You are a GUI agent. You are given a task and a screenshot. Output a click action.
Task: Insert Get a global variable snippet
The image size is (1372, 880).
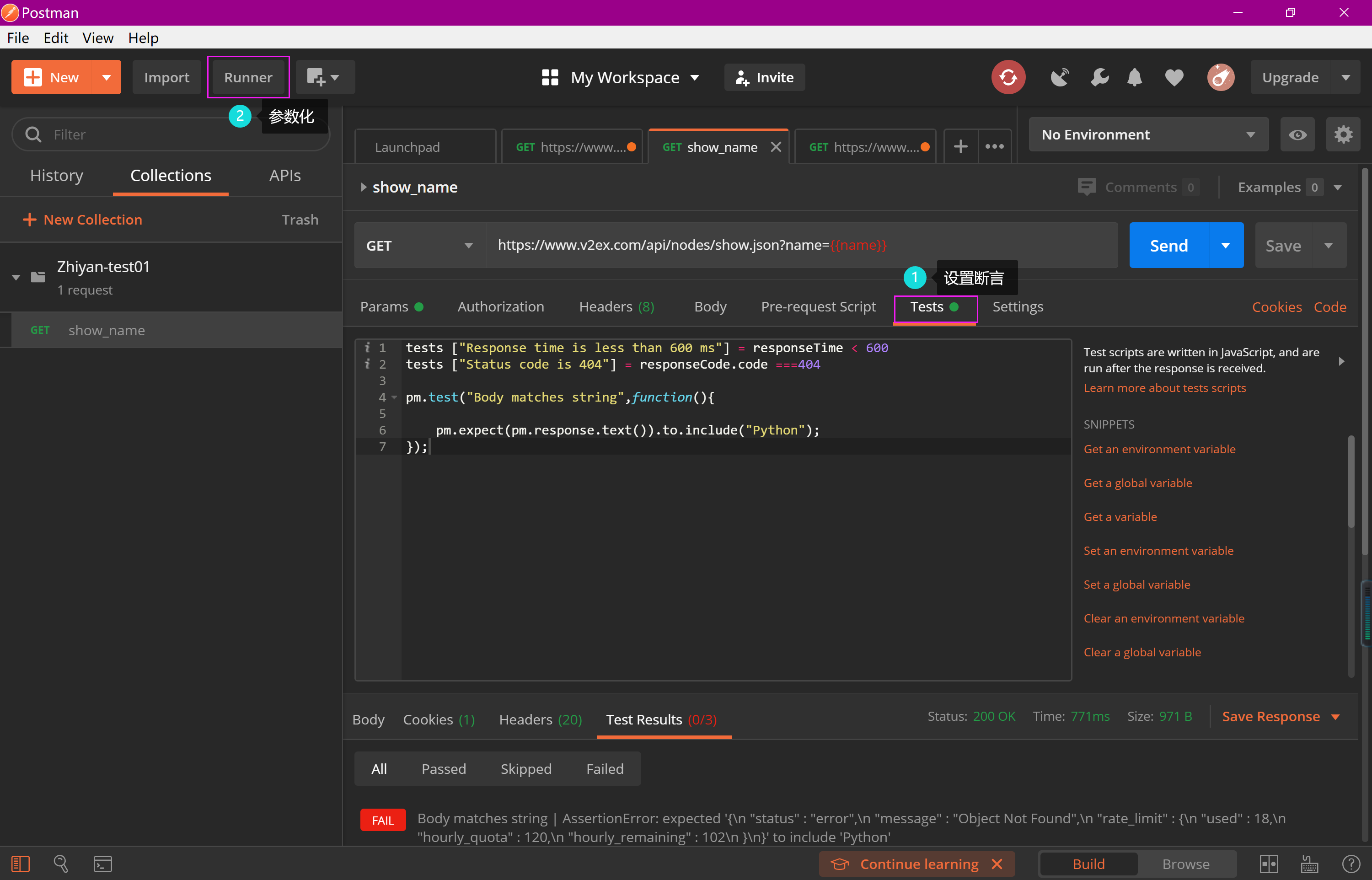click(x=1137, y=483)
